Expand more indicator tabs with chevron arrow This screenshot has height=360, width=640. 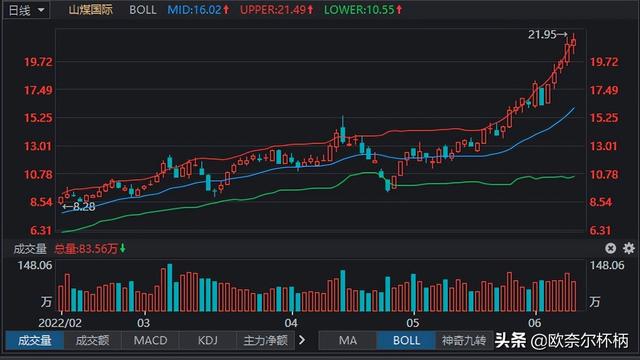coord(302,340)
